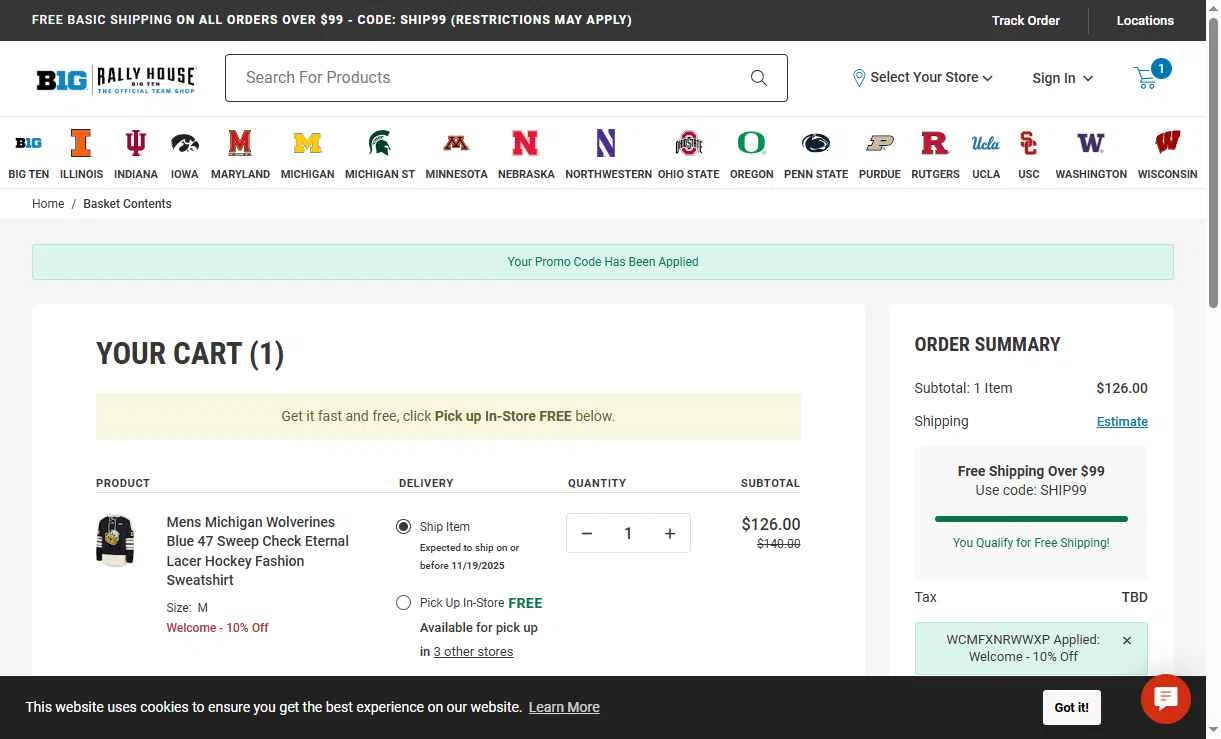Click the Size: M label
Screen dimensions: 1221x739
point(187,608)
